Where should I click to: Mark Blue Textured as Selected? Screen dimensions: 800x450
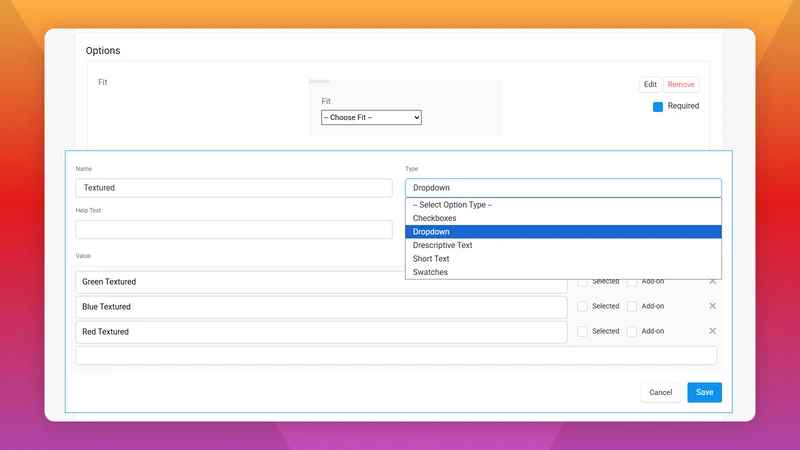coord(582,306)
